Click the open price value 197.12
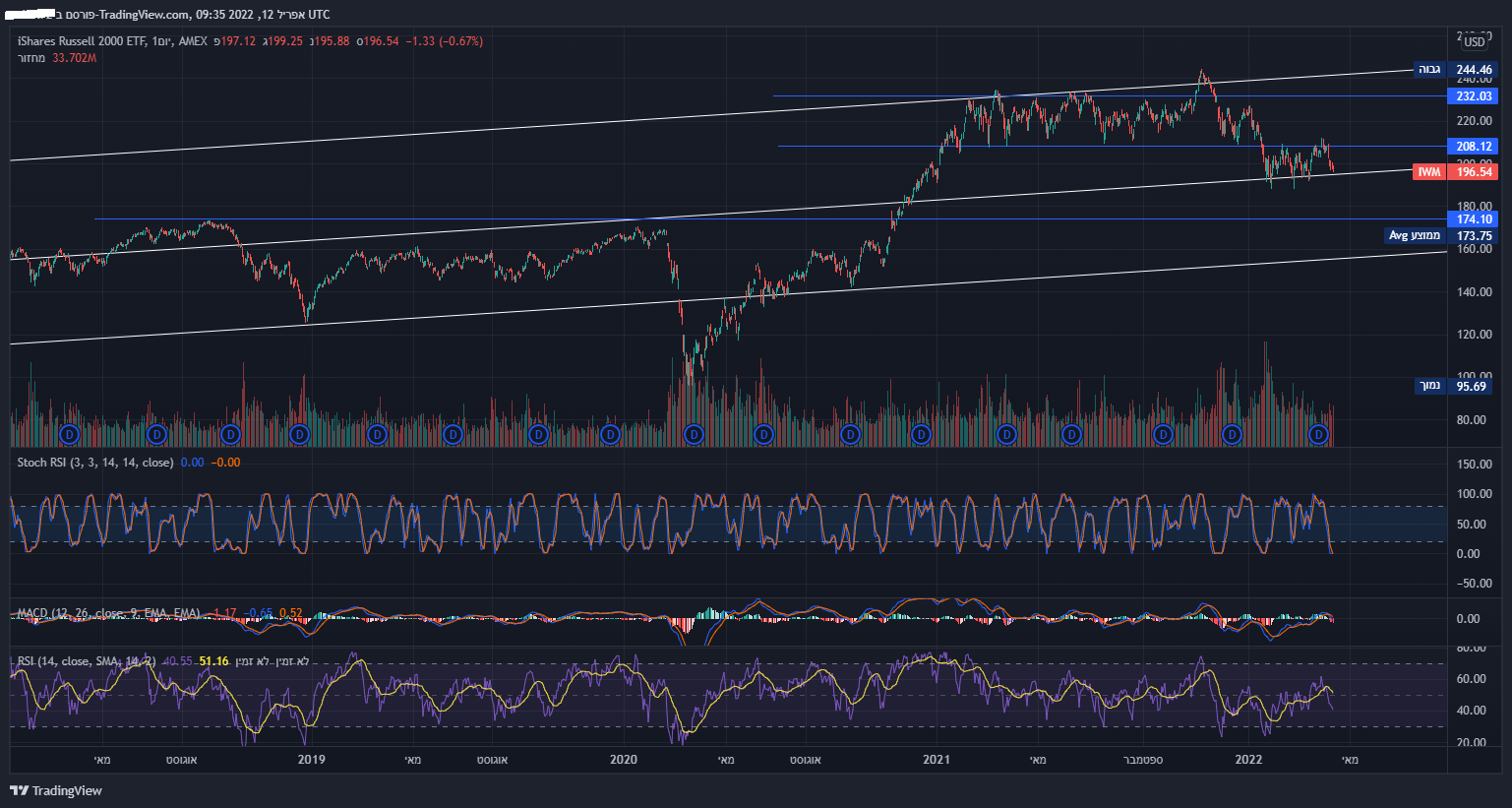This screenshot has height=808, width=1512. pyautogui.click(x=238, y=41)
